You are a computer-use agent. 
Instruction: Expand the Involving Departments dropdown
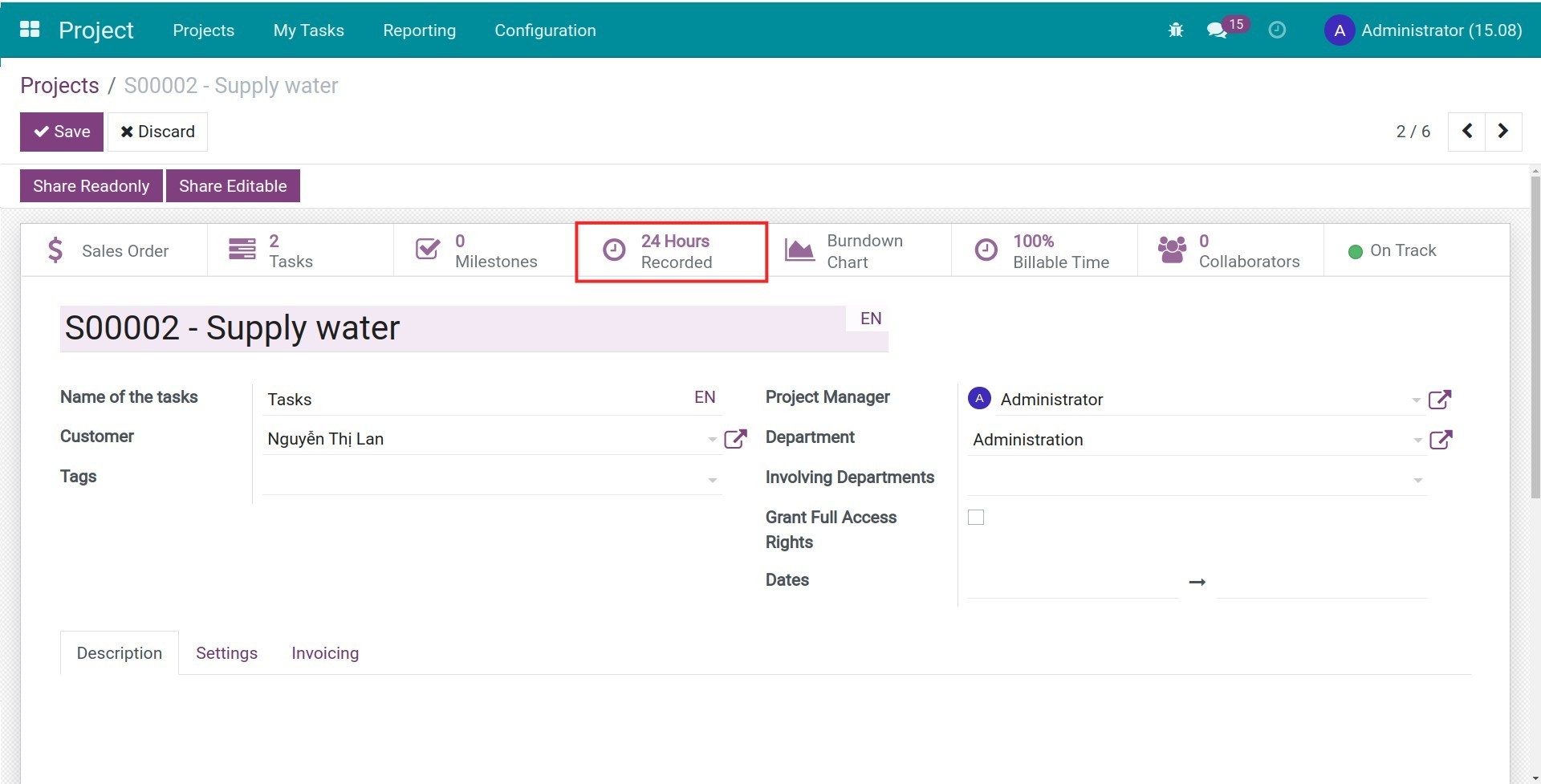click(x=1417, y=479)
